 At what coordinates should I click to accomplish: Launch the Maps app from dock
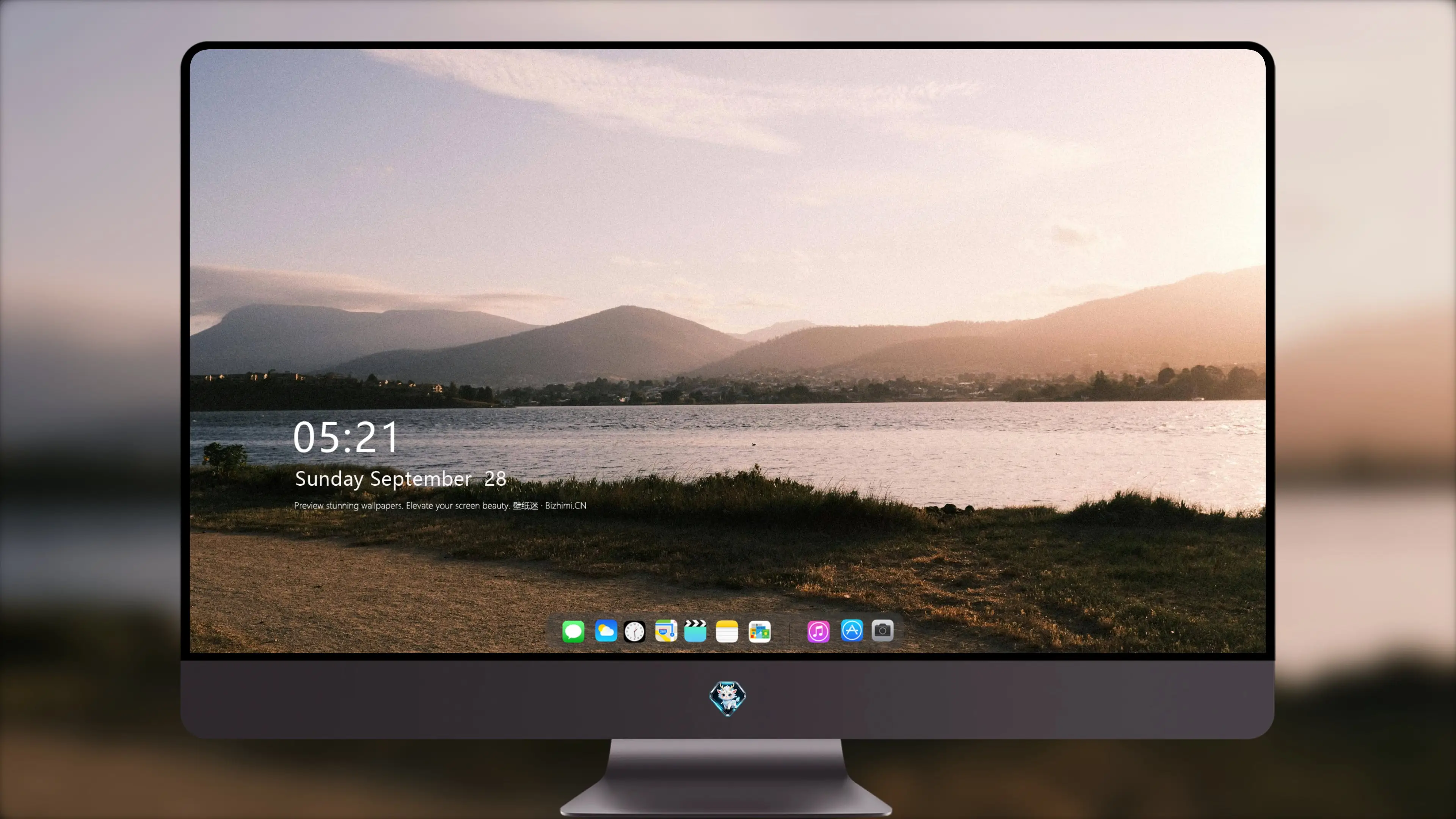(x=666, y=631)
